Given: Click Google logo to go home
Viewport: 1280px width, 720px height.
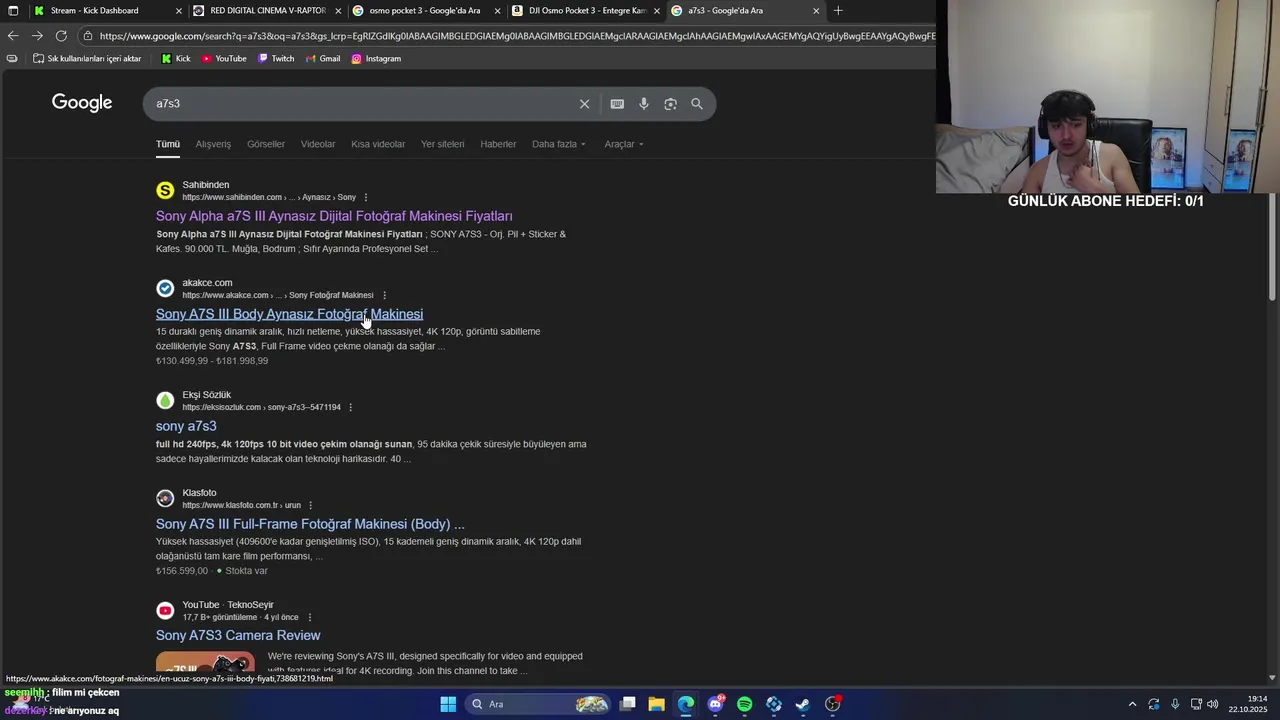Looking at the screenshot, I should click(82, 103).
